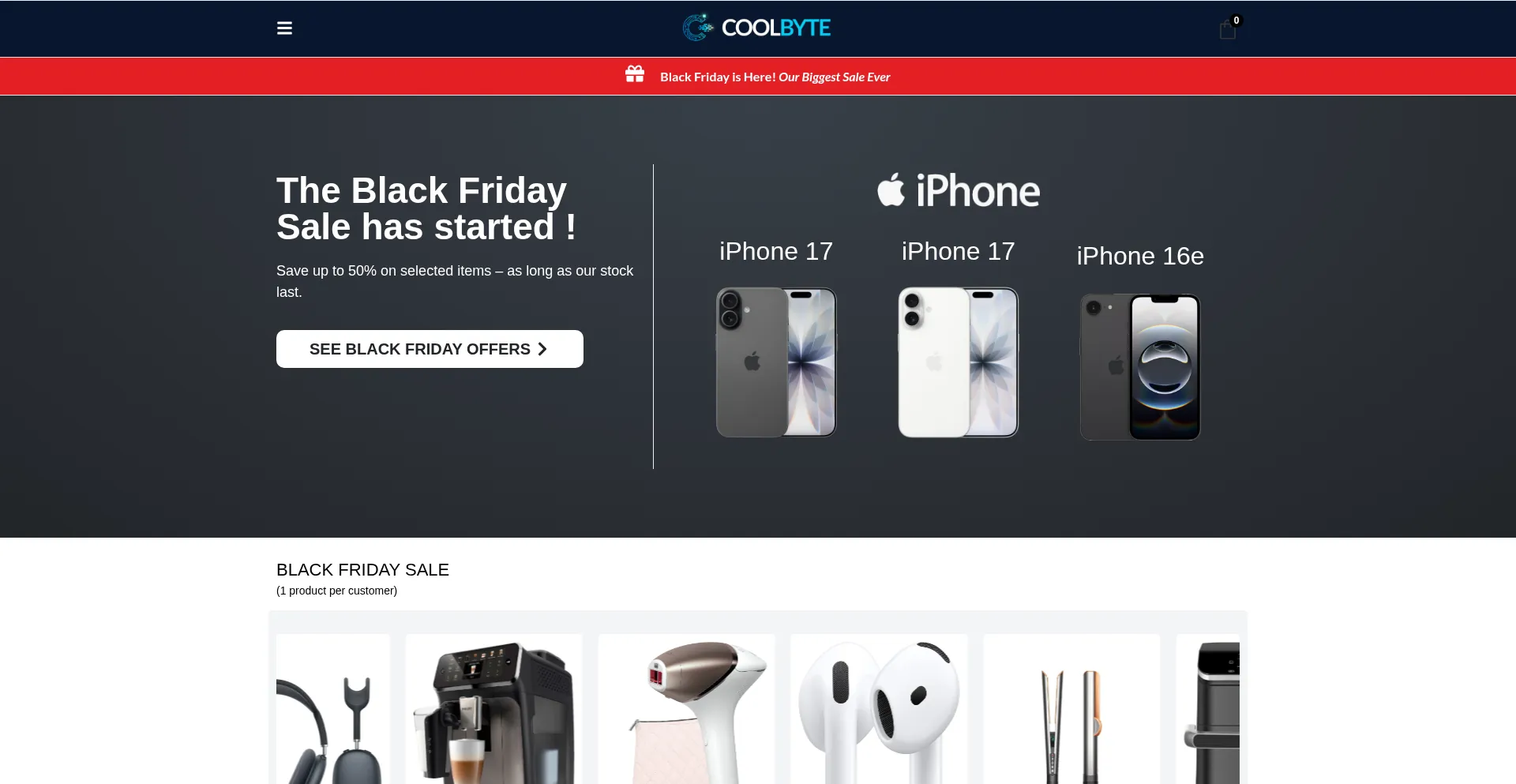Select the iPhone 16e image
Image resolution: width=1516 pixels, height=784 pixels.
click(x=1140, y=366)
